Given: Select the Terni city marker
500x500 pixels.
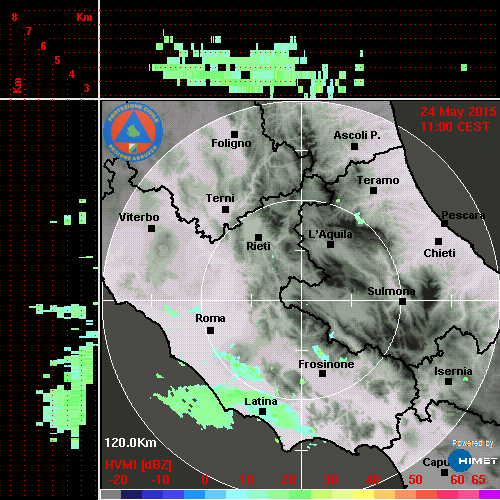Looking at the screenshot, I should pos(226,210).
